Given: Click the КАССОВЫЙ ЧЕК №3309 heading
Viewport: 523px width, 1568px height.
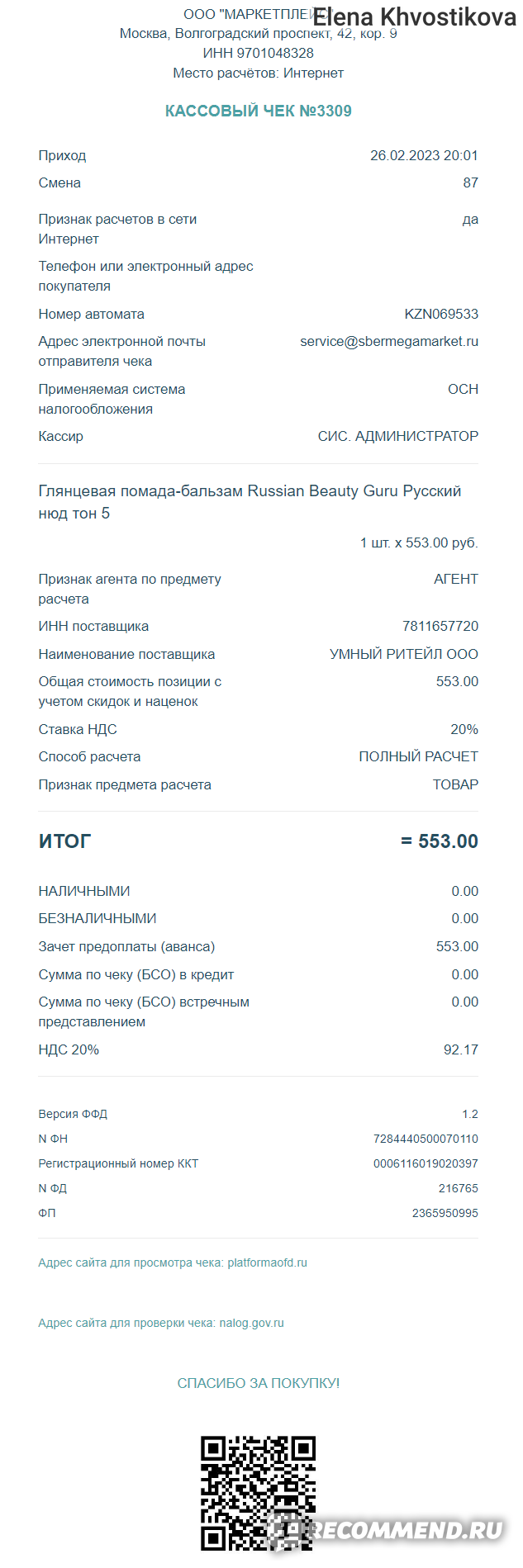Looking at the screenshot, I should pyautogui.click(x=259, y=111).
